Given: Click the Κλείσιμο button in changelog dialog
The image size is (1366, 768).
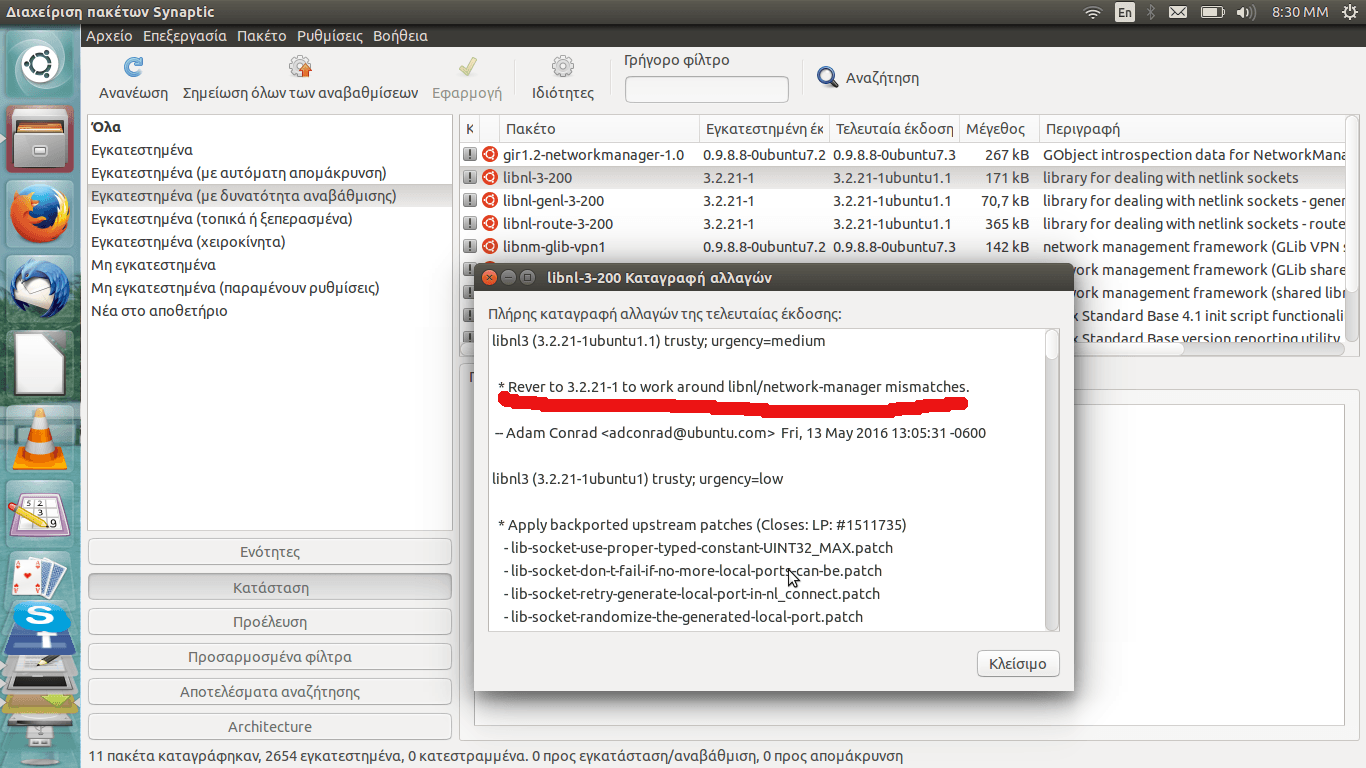Looking at the screenshot, I should (x=1017, y=664).
